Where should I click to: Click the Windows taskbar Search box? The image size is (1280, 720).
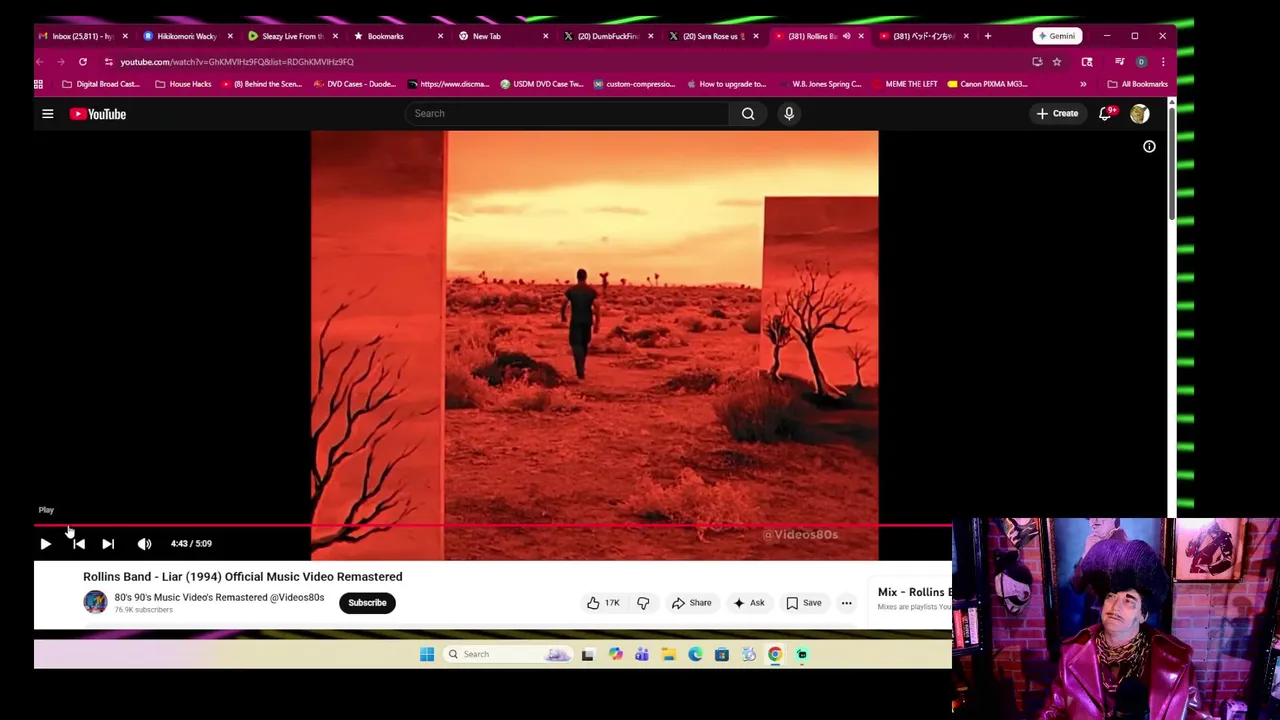coord(508,655)
